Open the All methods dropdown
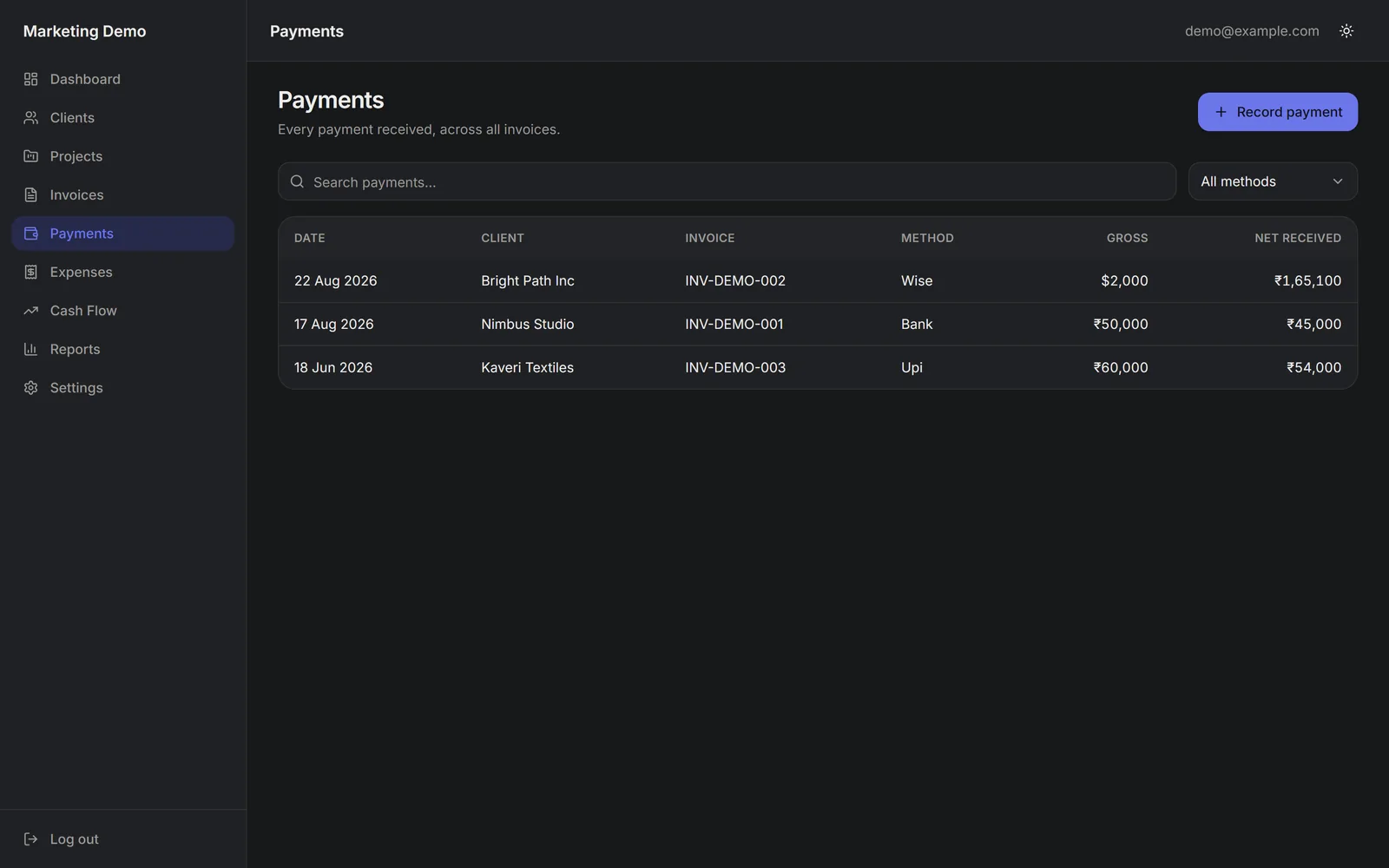 tap(1273, 181)
